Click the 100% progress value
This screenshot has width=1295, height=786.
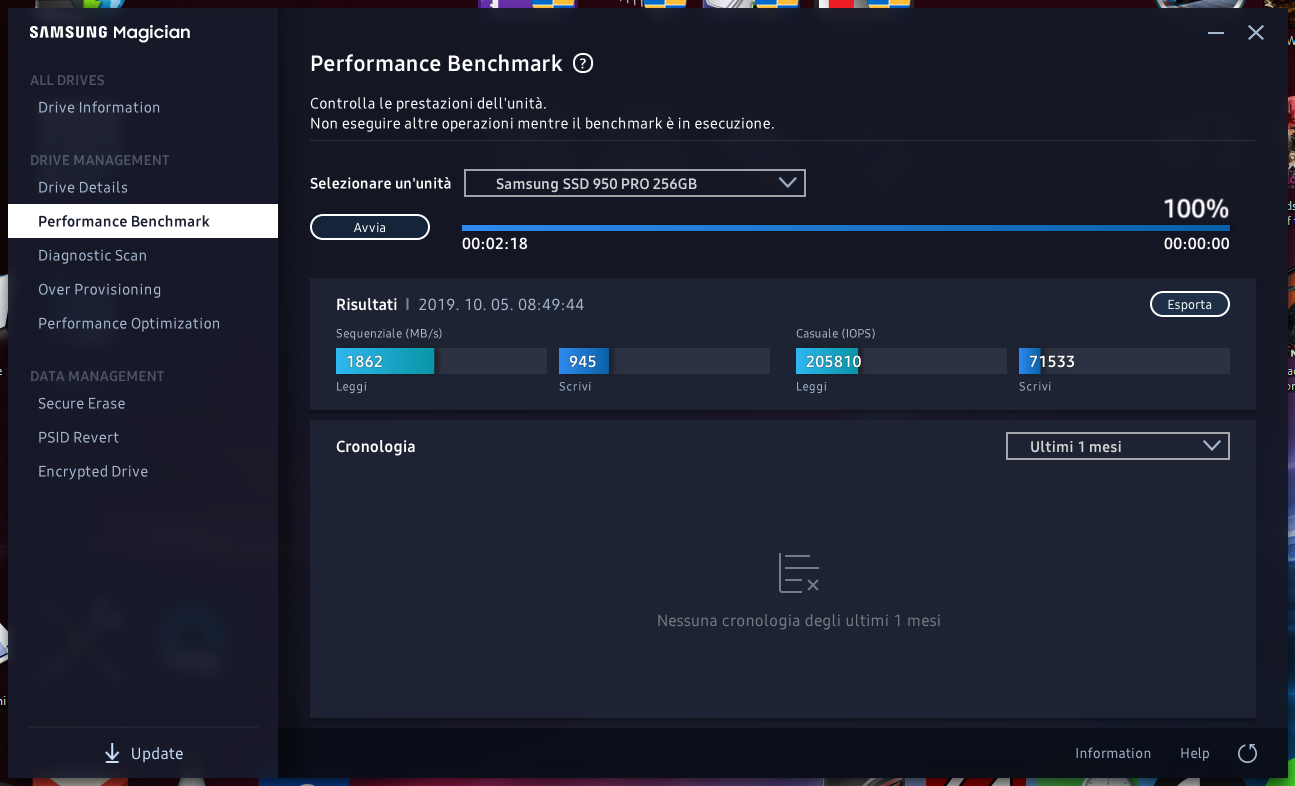[x=1196, y=209]
